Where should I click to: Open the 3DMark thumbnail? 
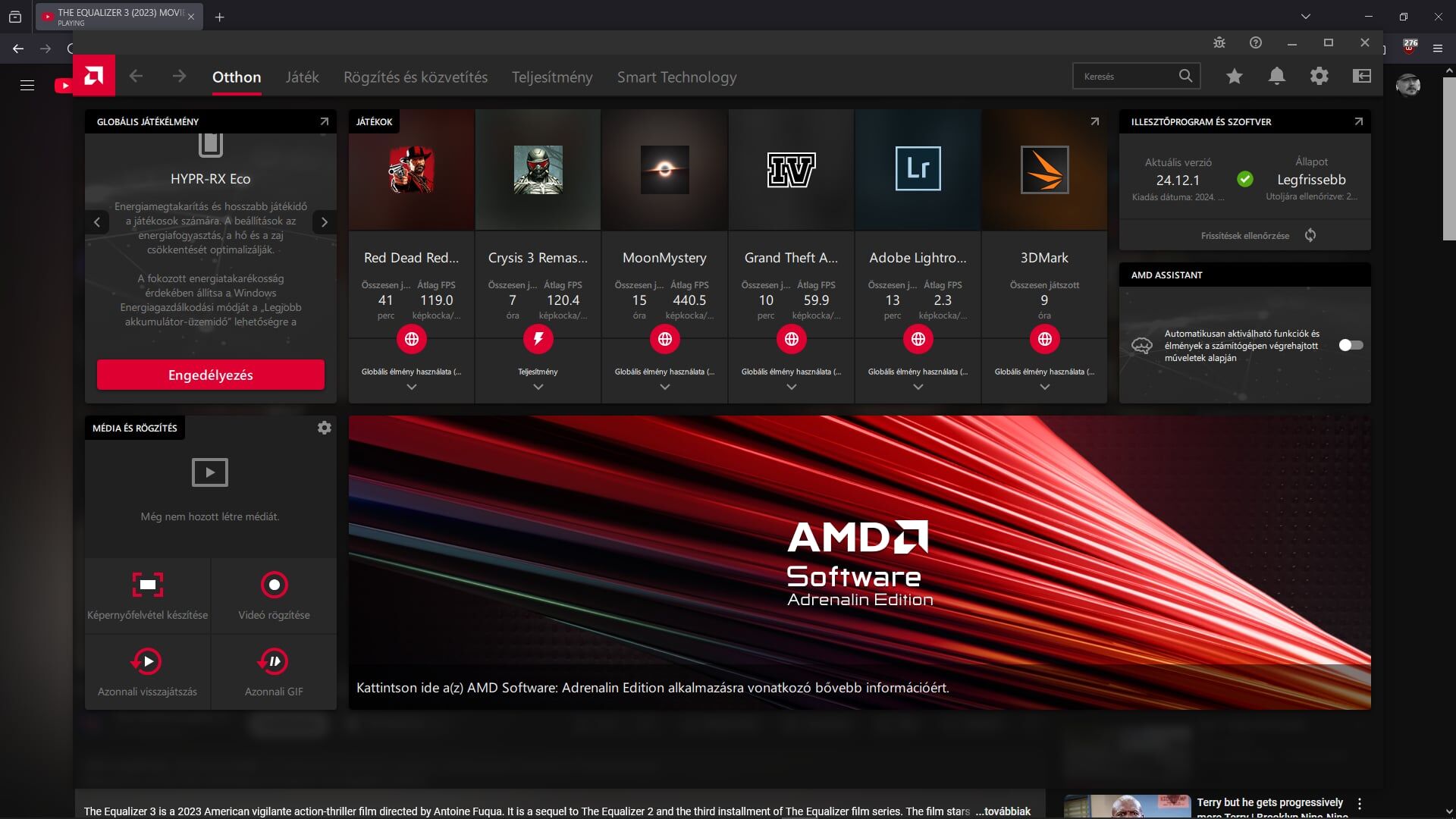(x=1045, y=170)
